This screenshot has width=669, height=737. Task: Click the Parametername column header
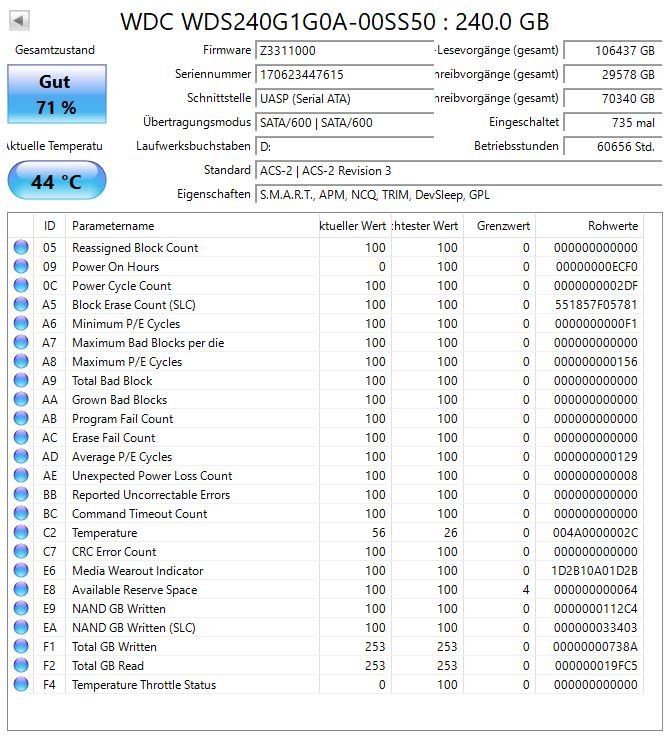192,226
